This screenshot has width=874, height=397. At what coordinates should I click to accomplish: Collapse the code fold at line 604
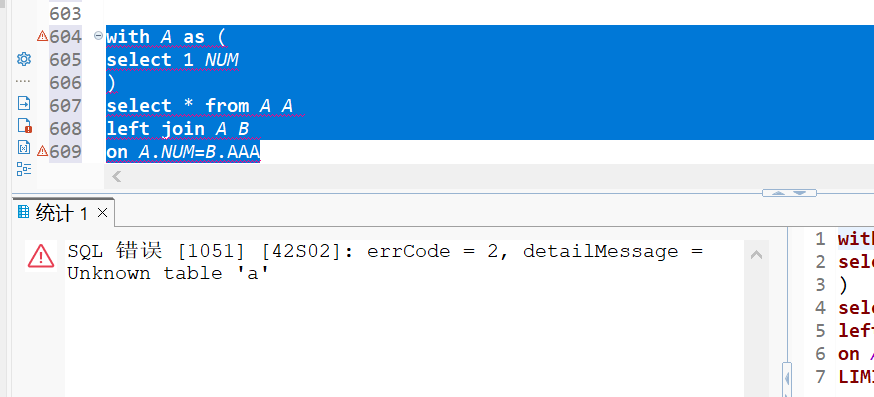point(99,36)
